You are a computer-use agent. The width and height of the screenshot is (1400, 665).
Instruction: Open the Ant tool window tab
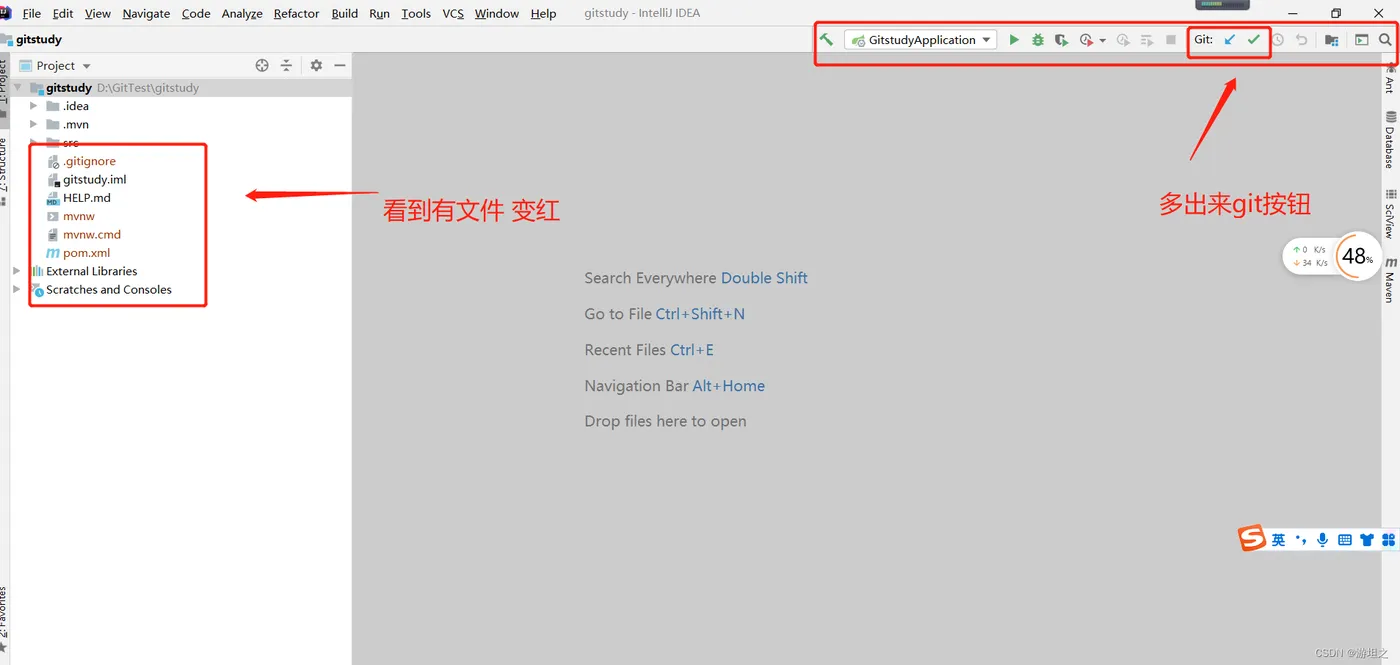pyautogui.click(x=1390, y=79)
